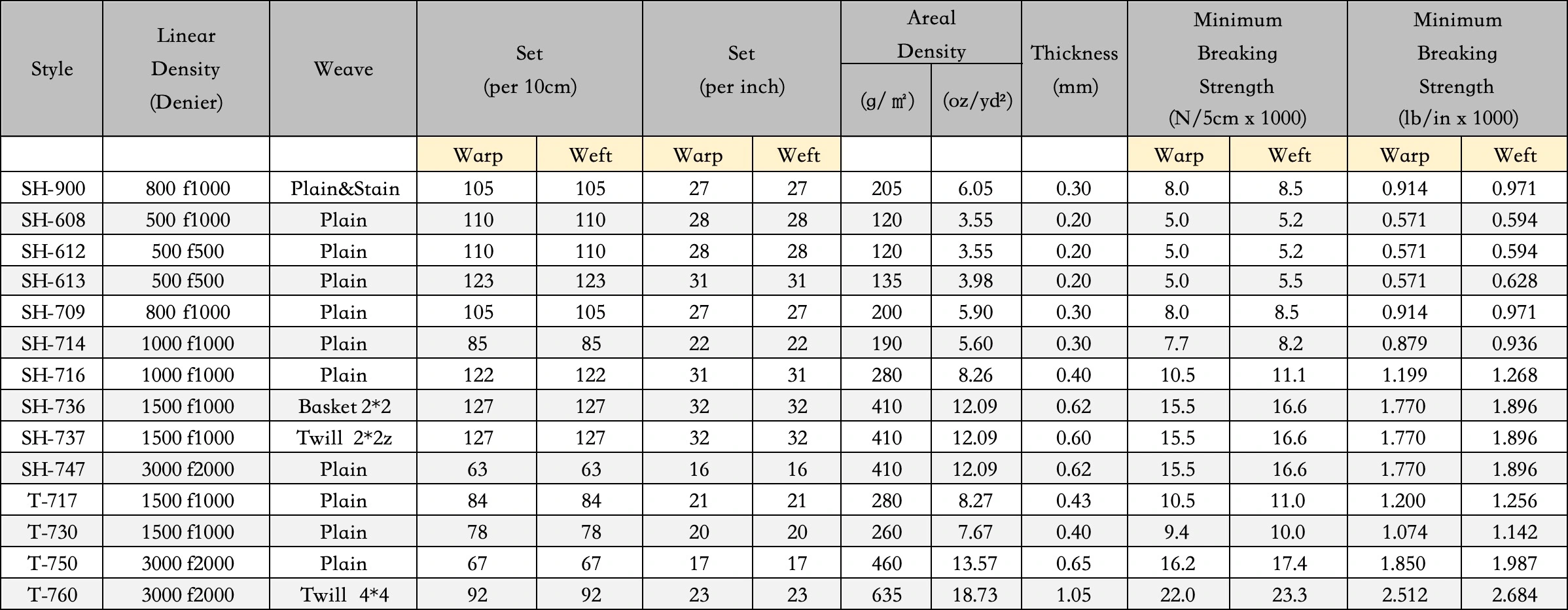Click the Basket 2*2 weave cell
Image resolution: width=1568 pixels, height=610 pixels.
coord(343,406)
